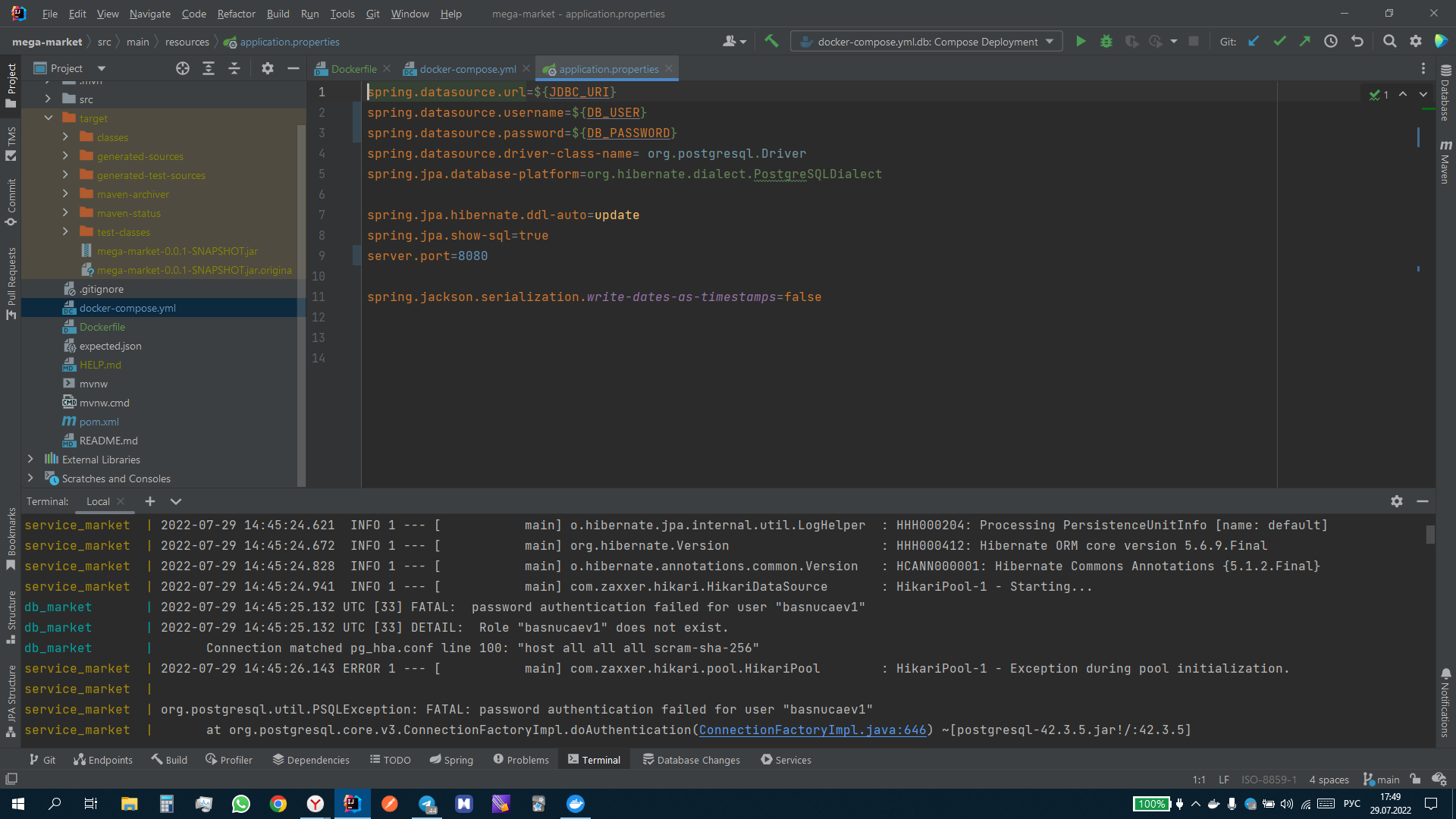1456x819 pixels.
Task: Toggle the Commit tool window
Action: point(11,202)
